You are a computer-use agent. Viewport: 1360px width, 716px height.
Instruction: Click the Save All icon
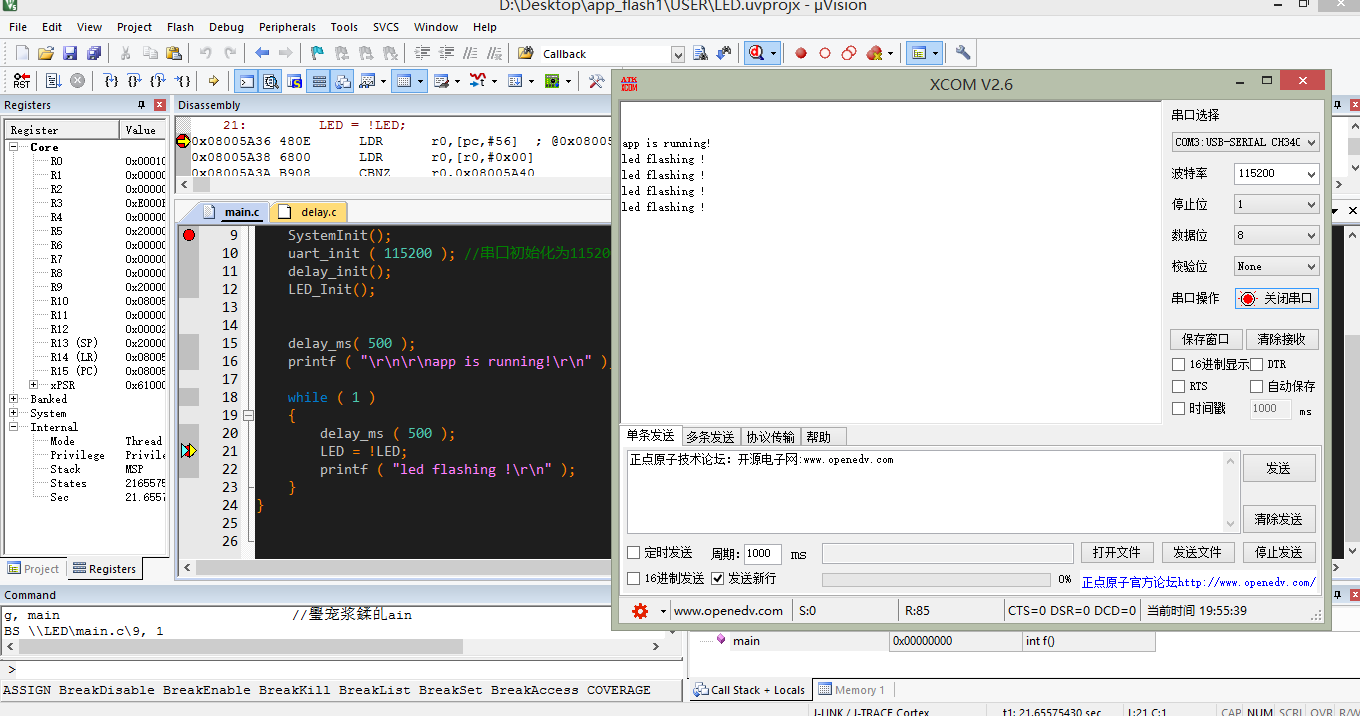pyautogui.click(x=94, y=53)
